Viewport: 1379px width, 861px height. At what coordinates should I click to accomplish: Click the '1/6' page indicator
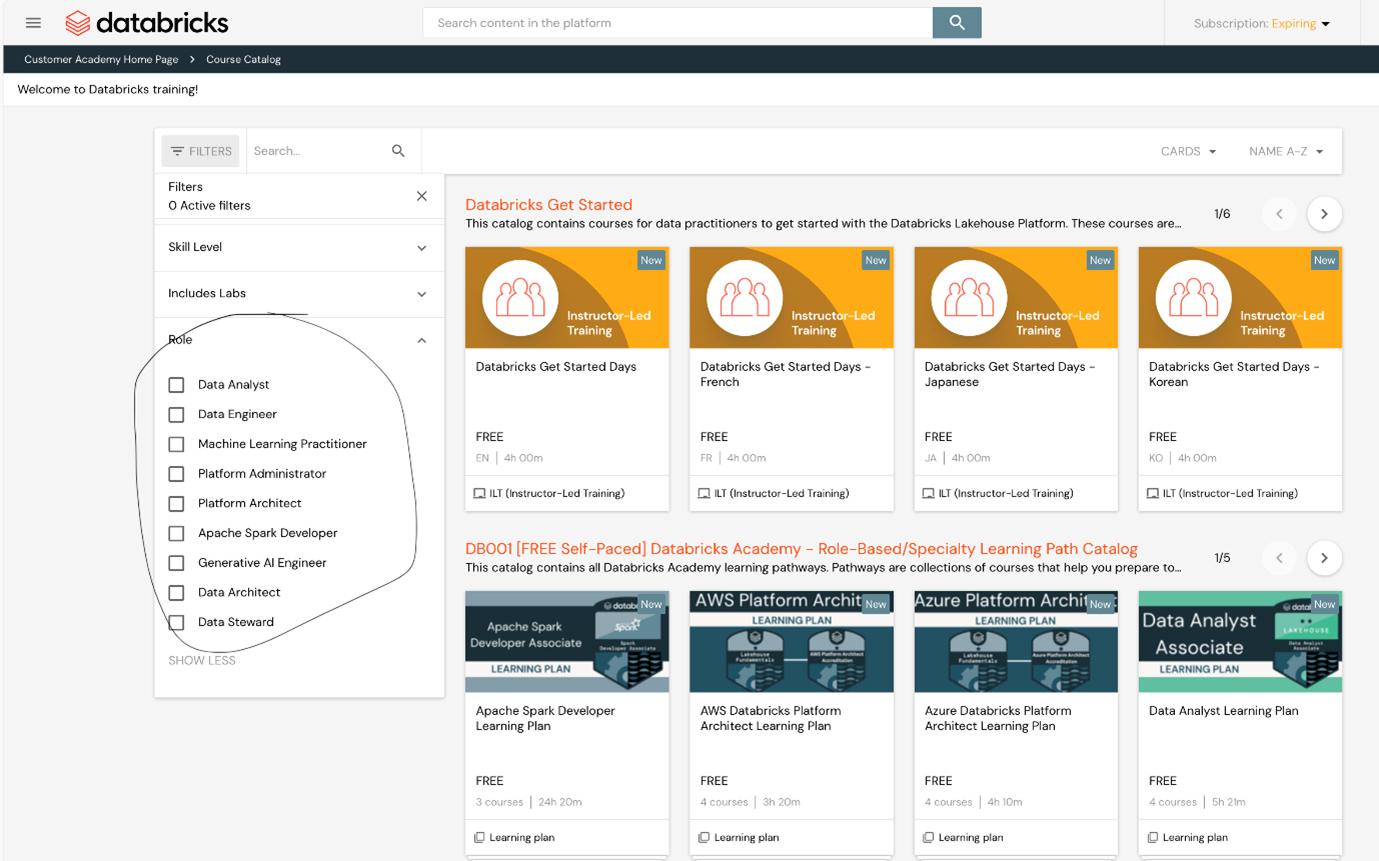click(1222, 214)
